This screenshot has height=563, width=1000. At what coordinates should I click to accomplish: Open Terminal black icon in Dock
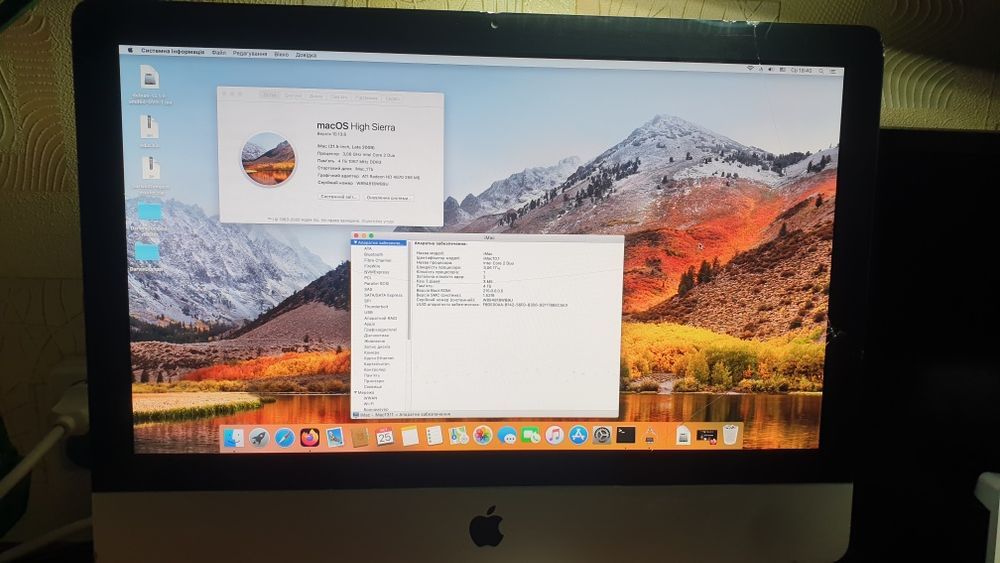(626, 435)
